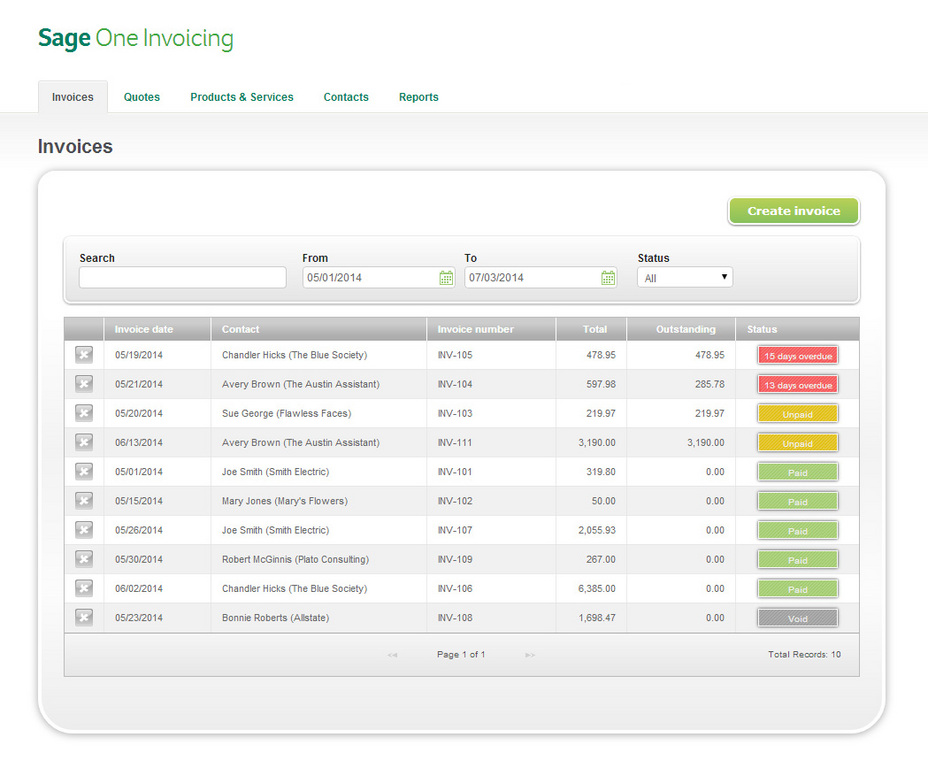Image resolution: width=928 pixels, height=768 pixels.
Task: Click delete icon for invoice INV-111
Action: coord(84,442)
